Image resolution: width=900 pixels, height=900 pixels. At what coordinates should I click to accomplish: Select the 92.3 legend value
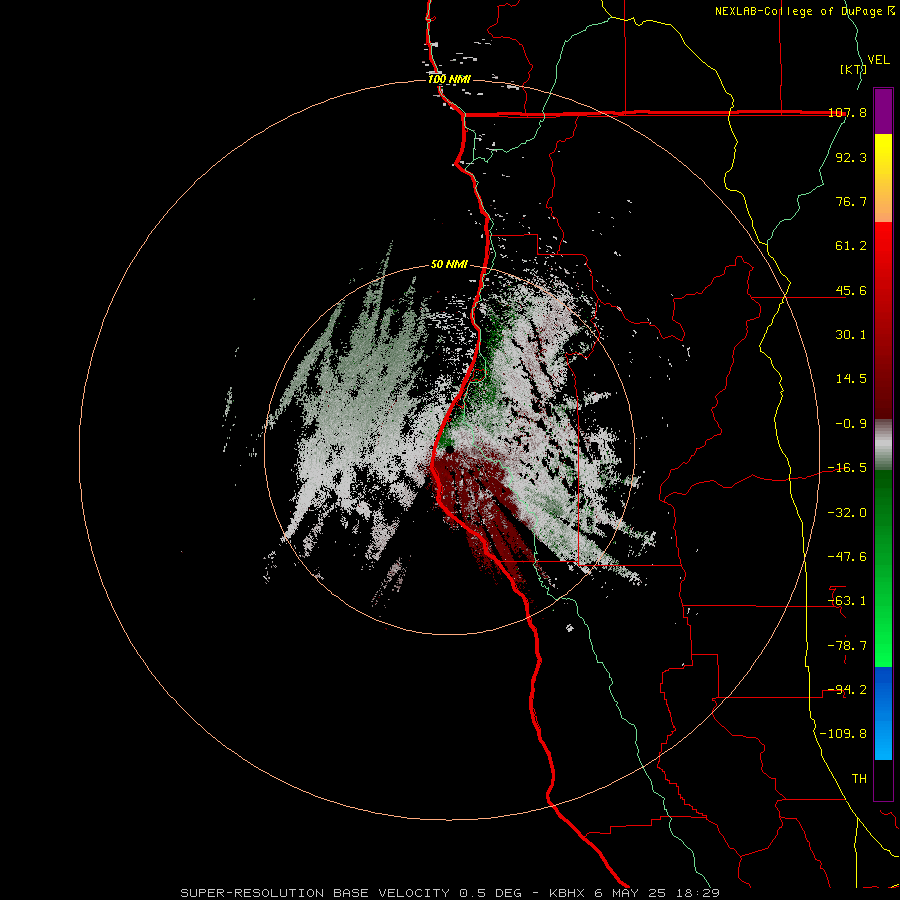click(x=851, y=157)
